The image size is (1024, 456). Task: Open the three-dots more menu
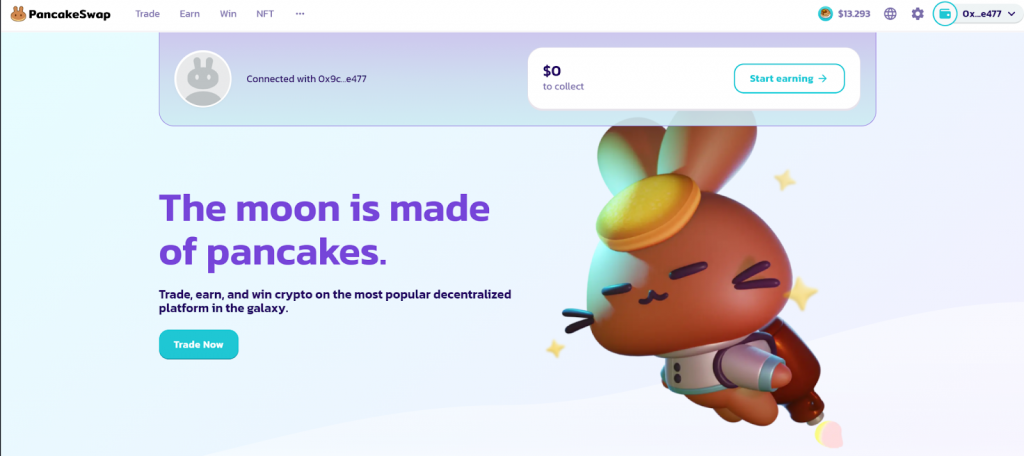click(x=300, y=14)
